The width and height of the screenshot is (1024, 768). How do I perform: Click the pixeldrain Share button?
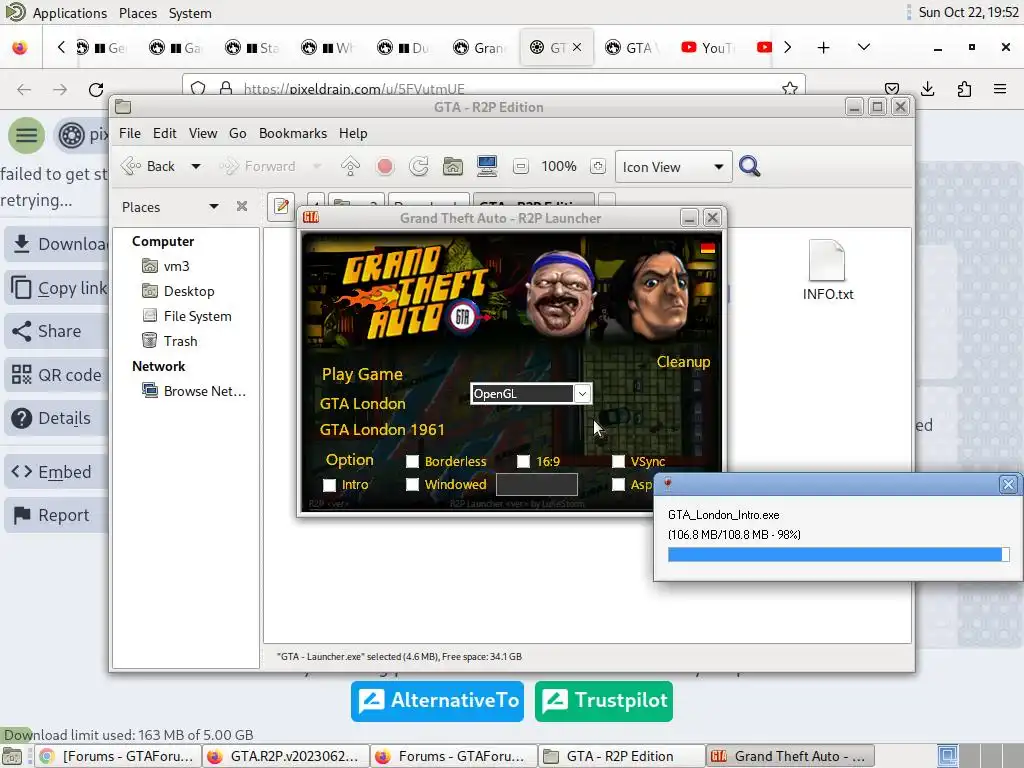point(56,331)
